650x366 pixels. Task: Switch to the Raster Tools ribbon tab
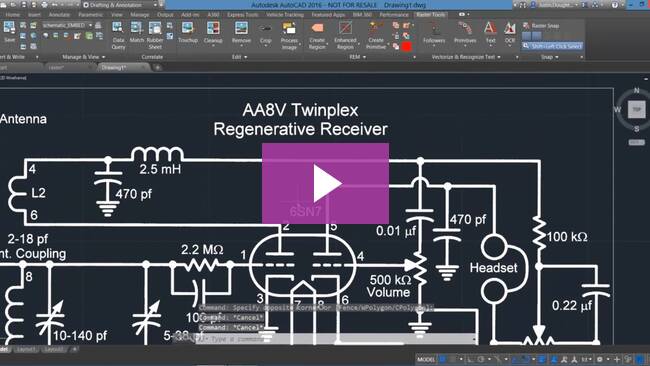point(431,15)
